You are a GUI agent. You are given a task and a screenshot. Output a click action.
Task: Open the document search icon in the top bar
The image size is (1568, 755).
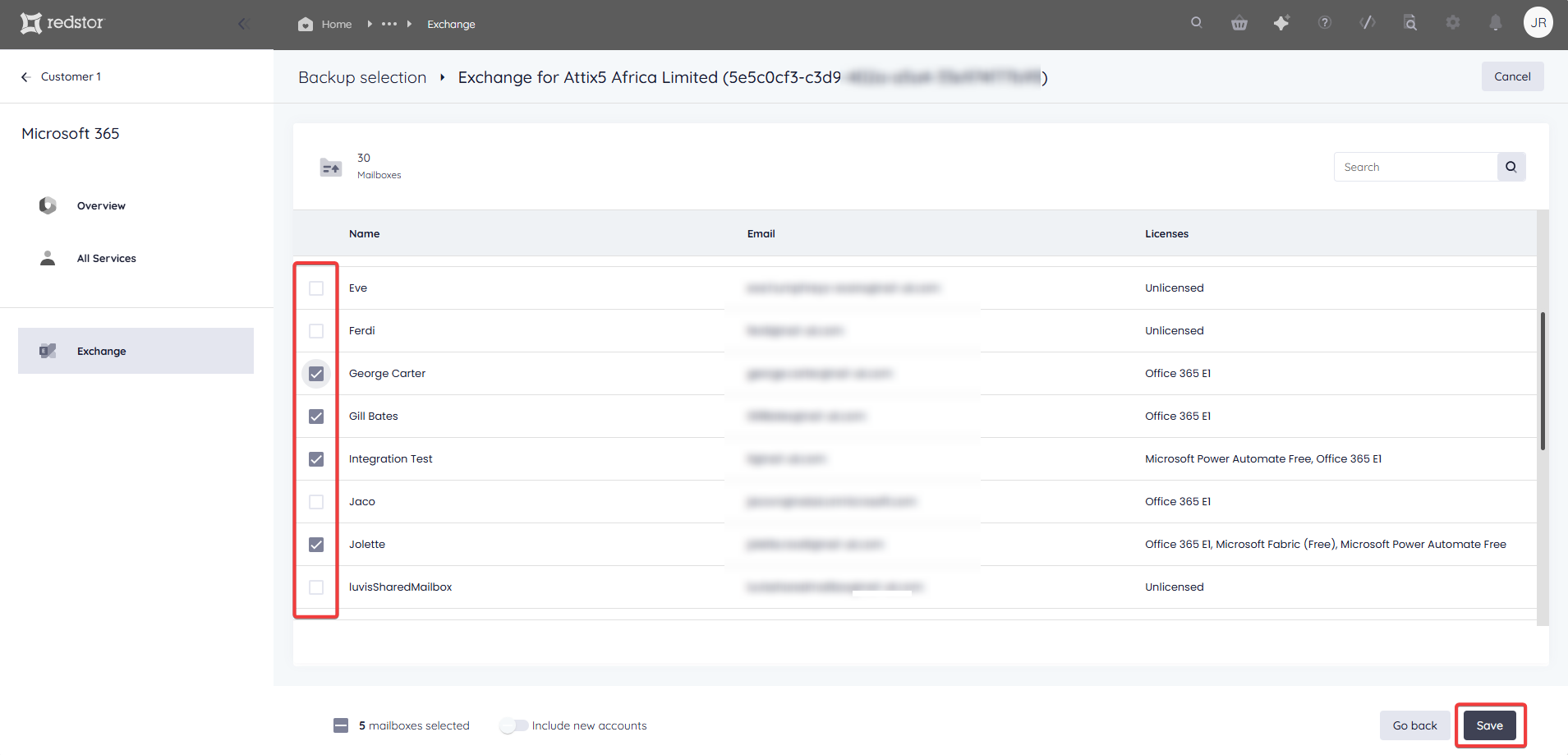[1410, 23]
